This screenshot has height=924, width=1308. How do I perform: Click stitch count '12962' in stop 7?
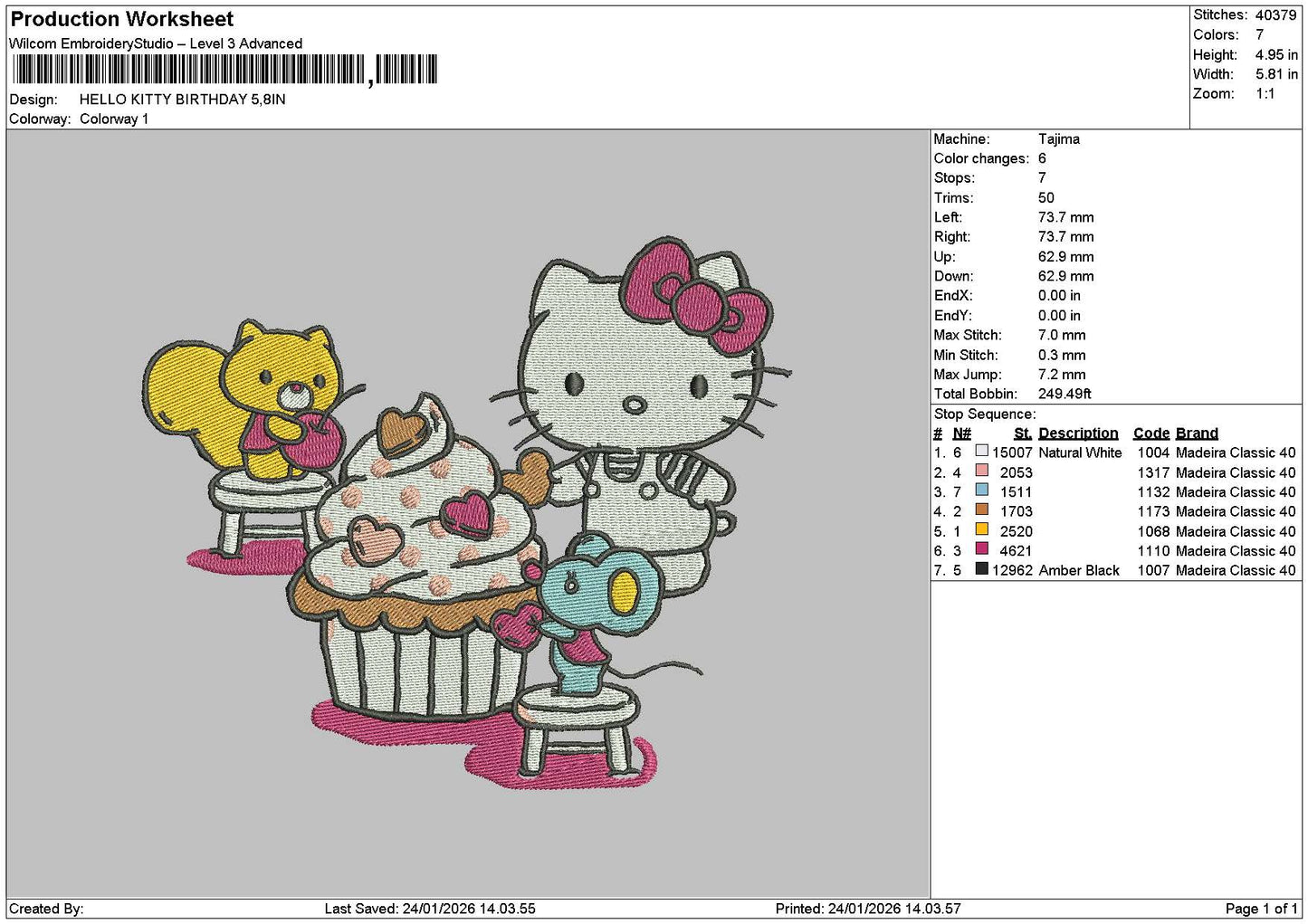[x=1012, y=570]
